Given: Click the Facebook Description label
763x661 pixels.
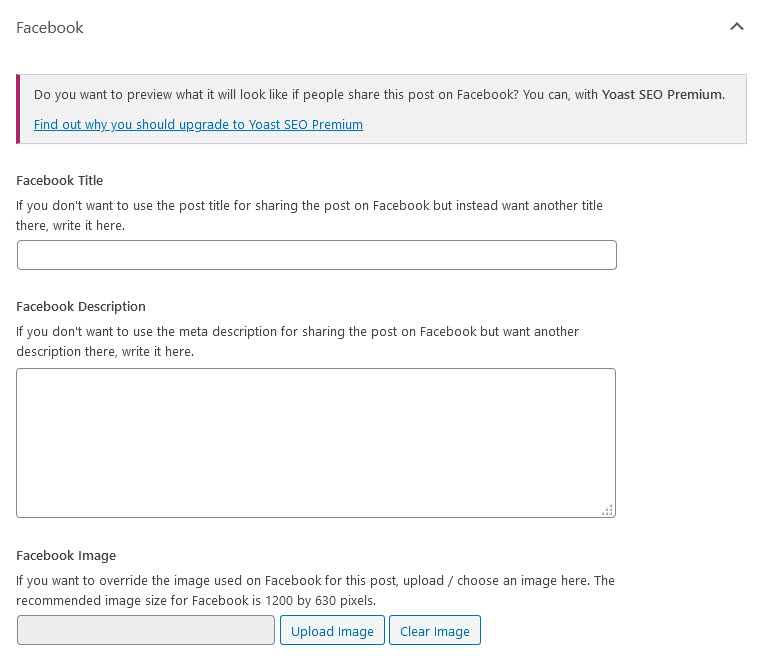Looking at the screenshot, I should coord(81,307).
